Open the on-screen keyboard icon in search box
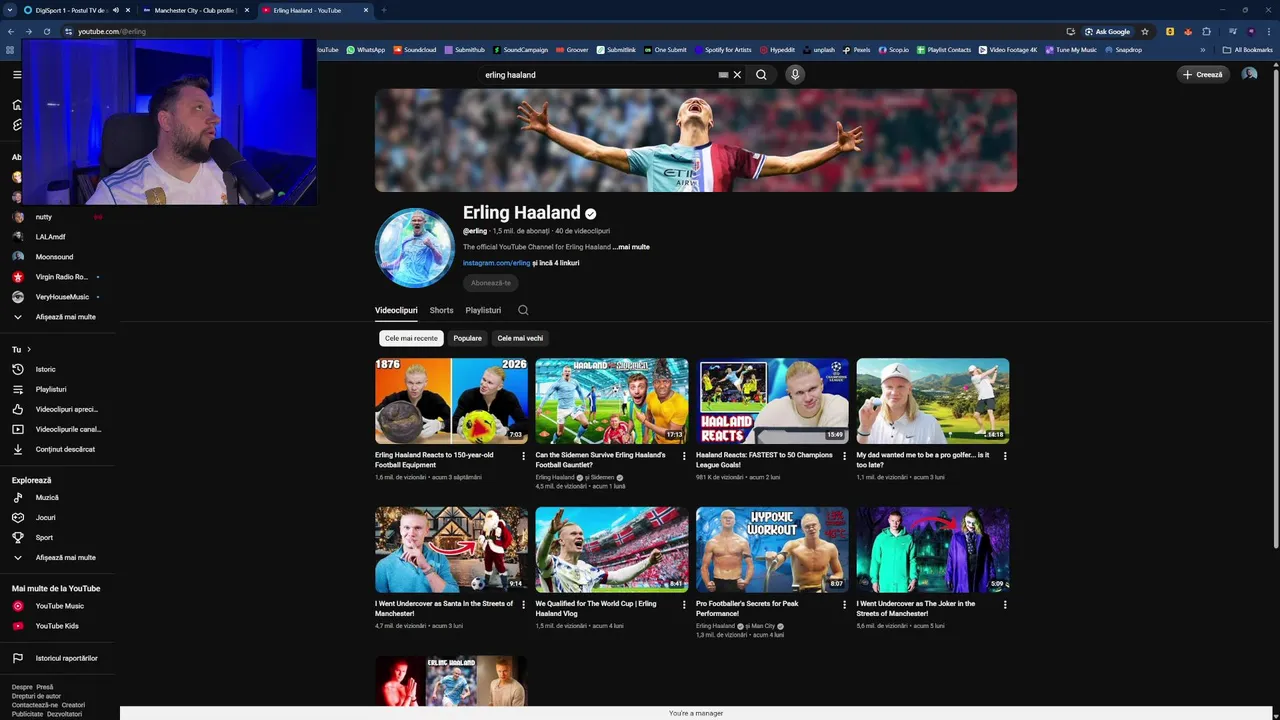 coord(723,74)
